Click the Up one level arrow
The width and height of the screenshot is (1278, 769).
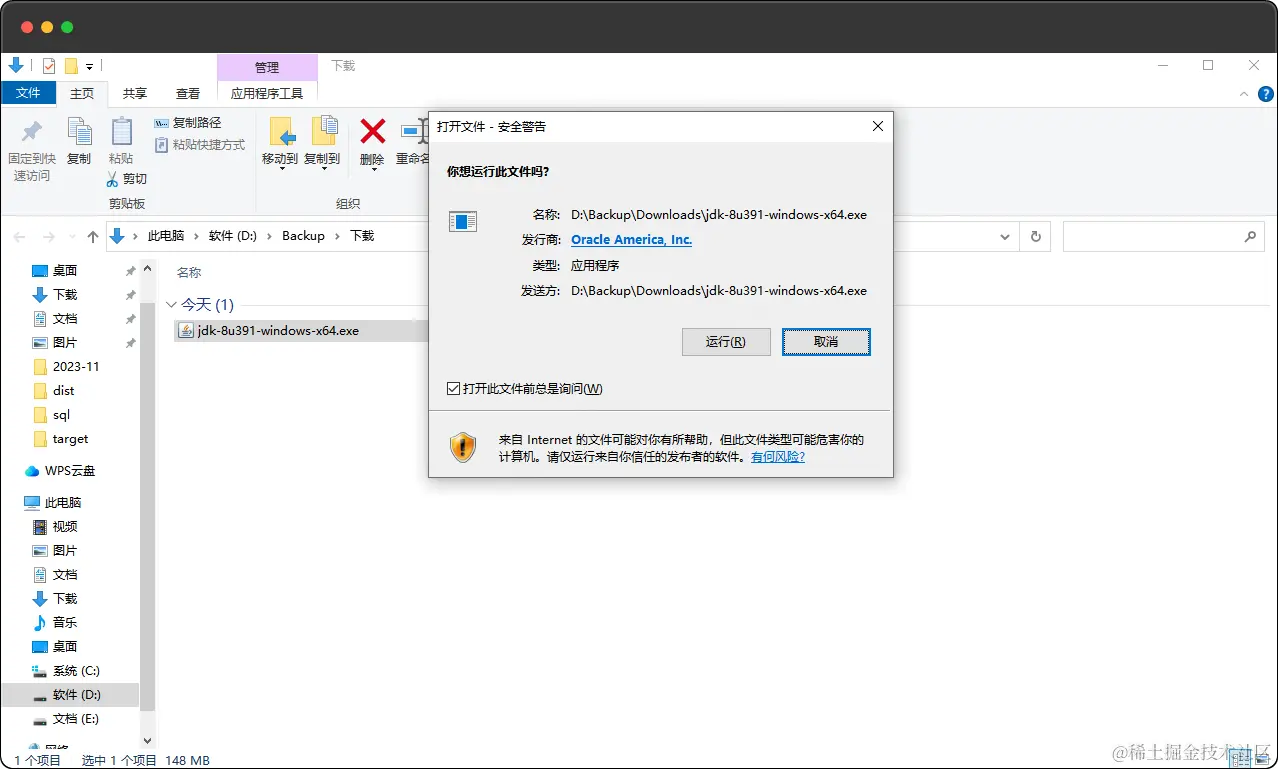[x=93, y=237]
